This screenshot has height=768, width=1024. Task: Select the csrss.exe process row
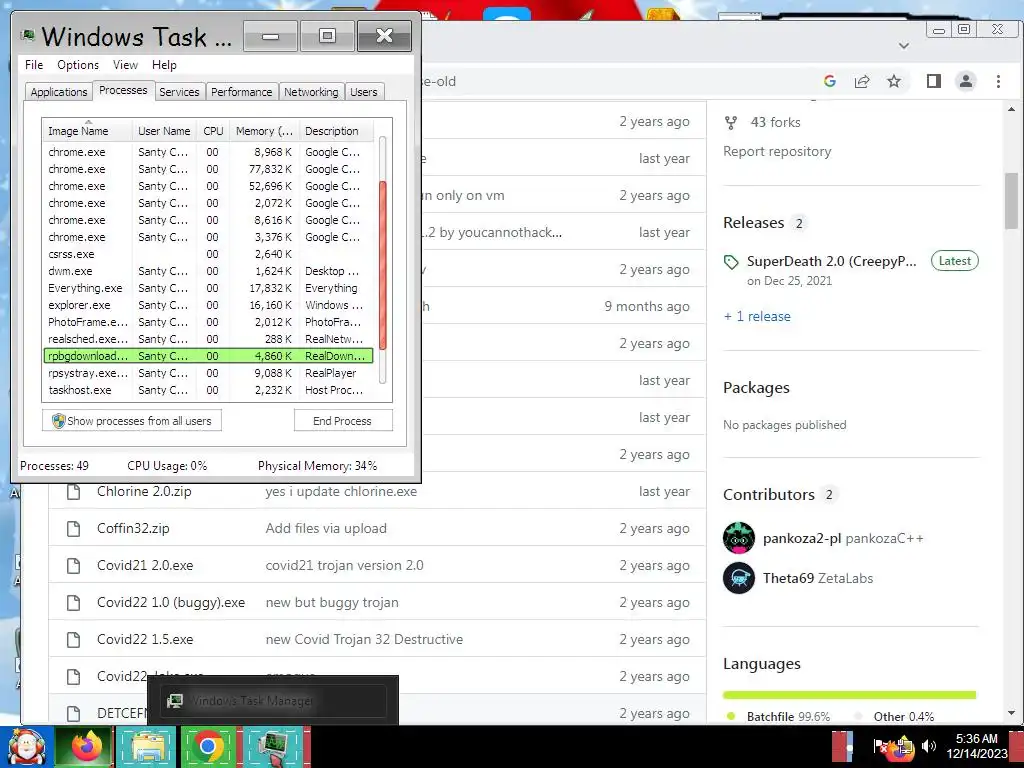pyautogui.click(x=208, y=254)
